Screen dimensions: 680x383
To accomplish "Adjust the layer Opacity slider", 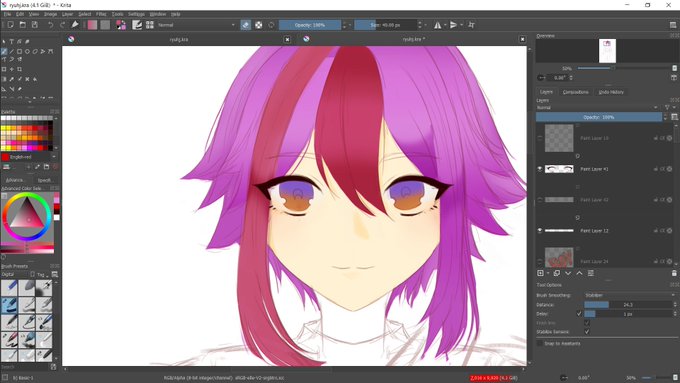I will pos(599,117).
